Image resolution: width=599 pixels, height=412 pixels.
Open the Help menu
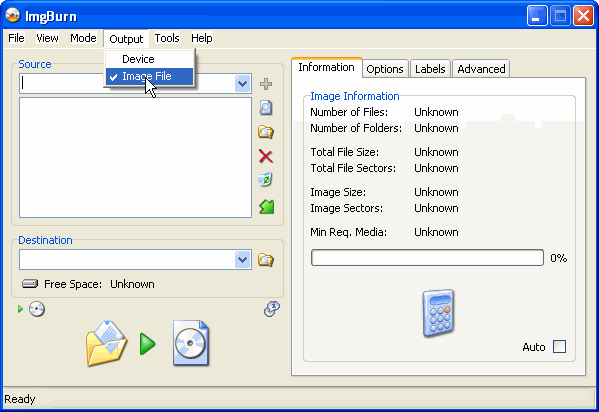pos(202,38)
